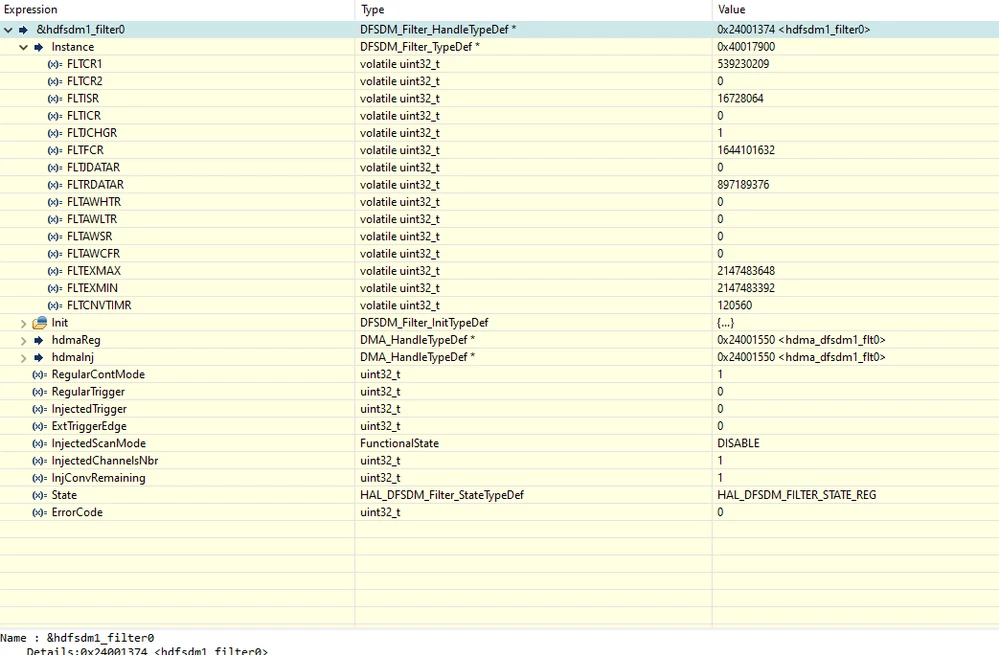Select the FLTISR value 16728064
999x655 pixels.
coord(740,98)
